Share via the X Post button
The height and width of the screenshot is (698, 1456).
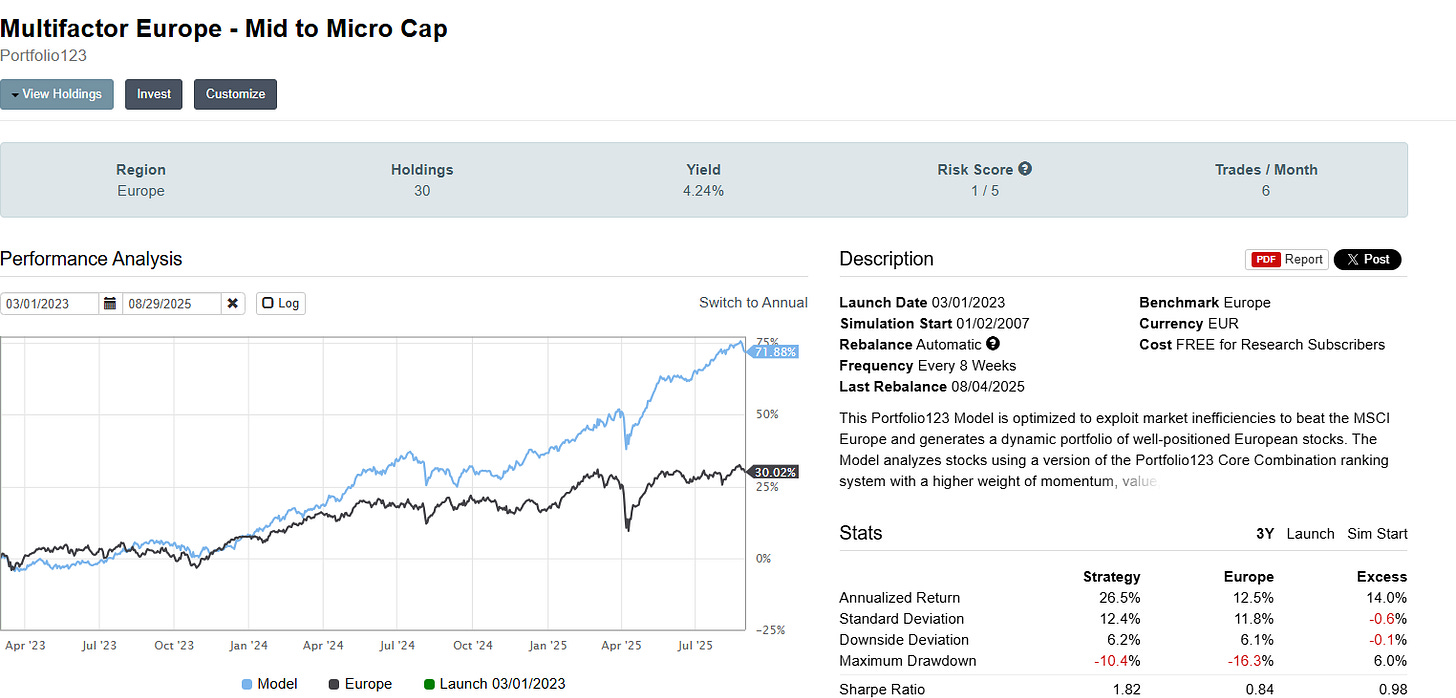(x=1368, y=259)
